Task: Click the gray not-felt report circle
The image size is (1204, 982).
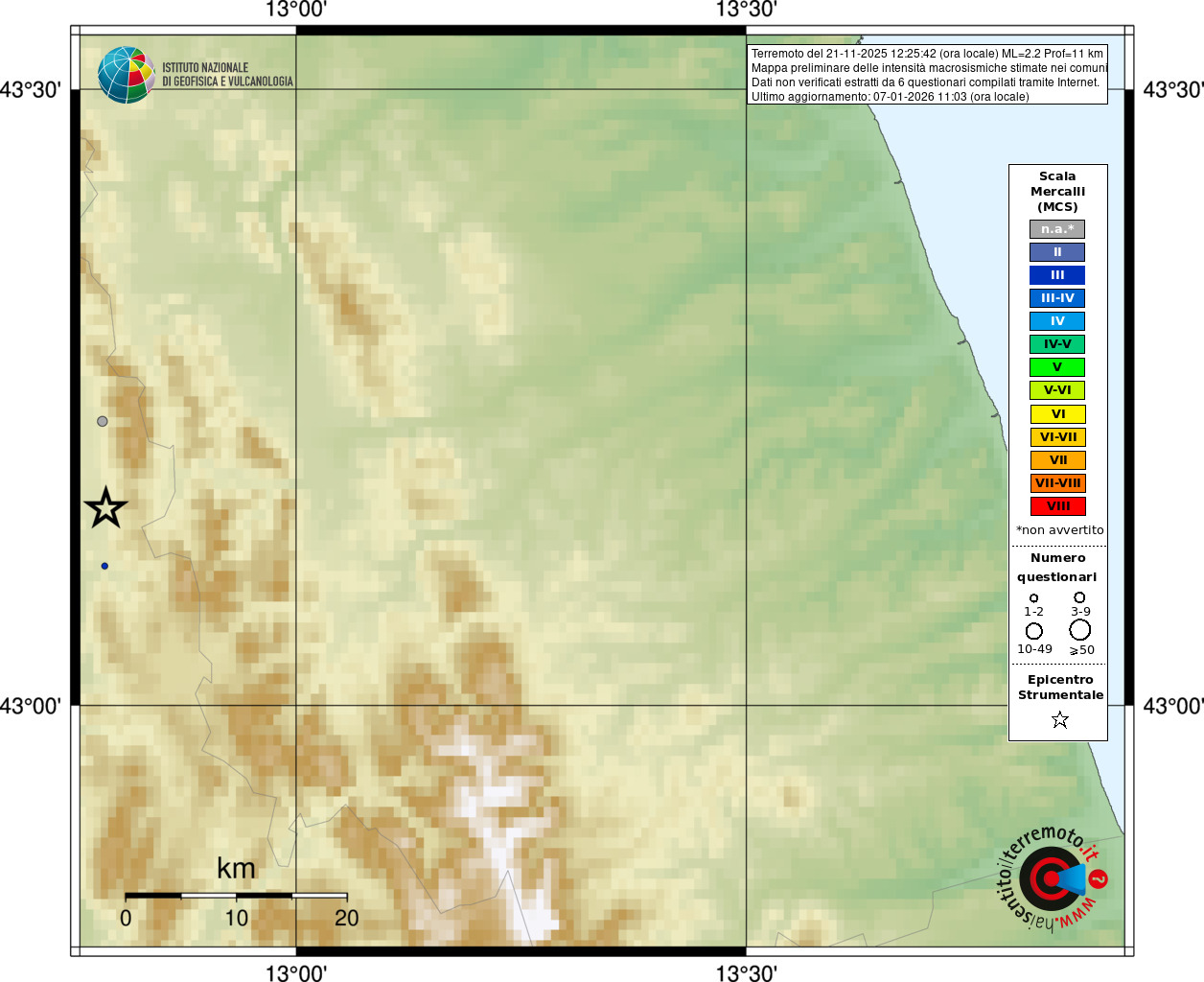Action: click(103, 421)
